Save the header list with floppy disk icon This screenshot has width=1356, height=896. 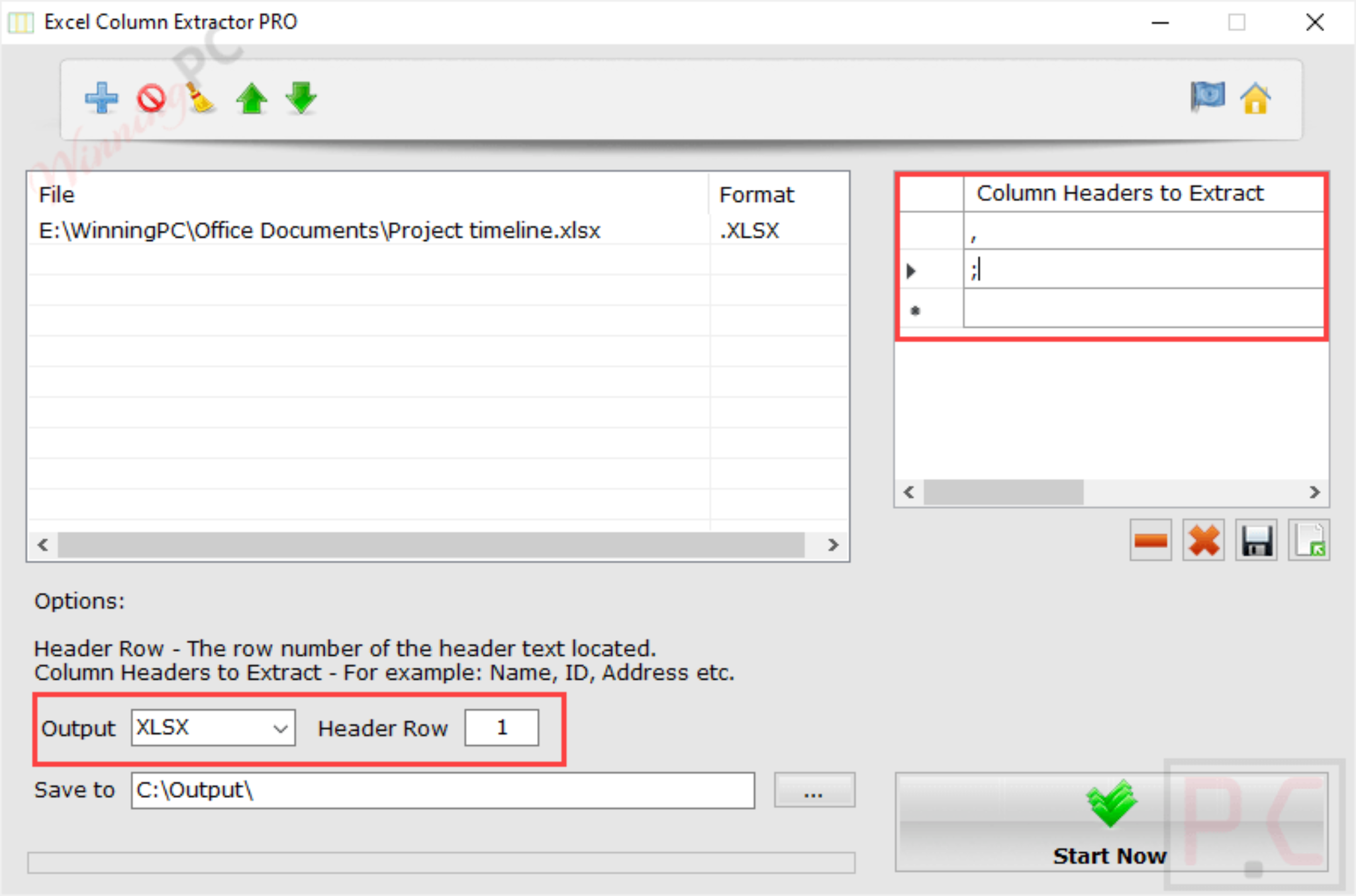pos(1256,541)
